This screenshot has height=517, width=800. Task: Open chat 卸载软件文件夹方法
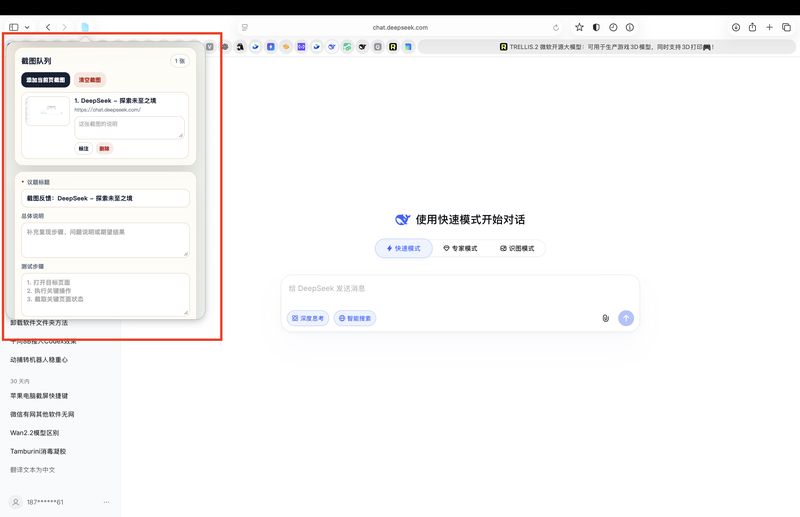click(x=39, y=323)
